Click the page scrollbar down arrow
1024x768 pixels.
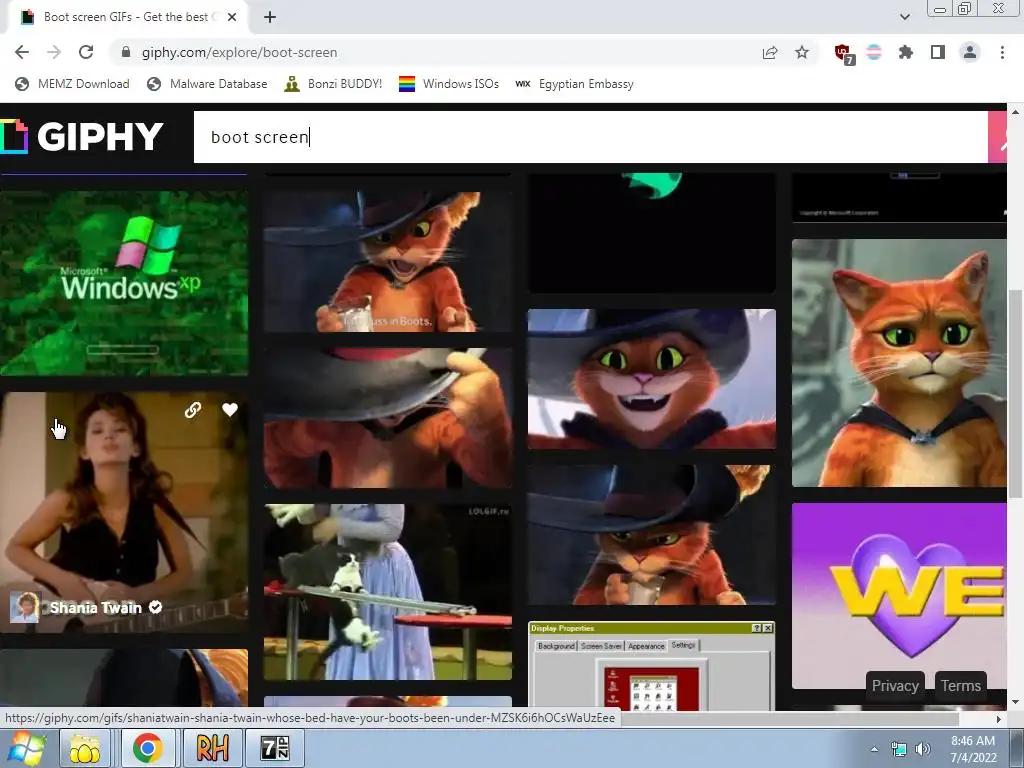click(1016, 703)
